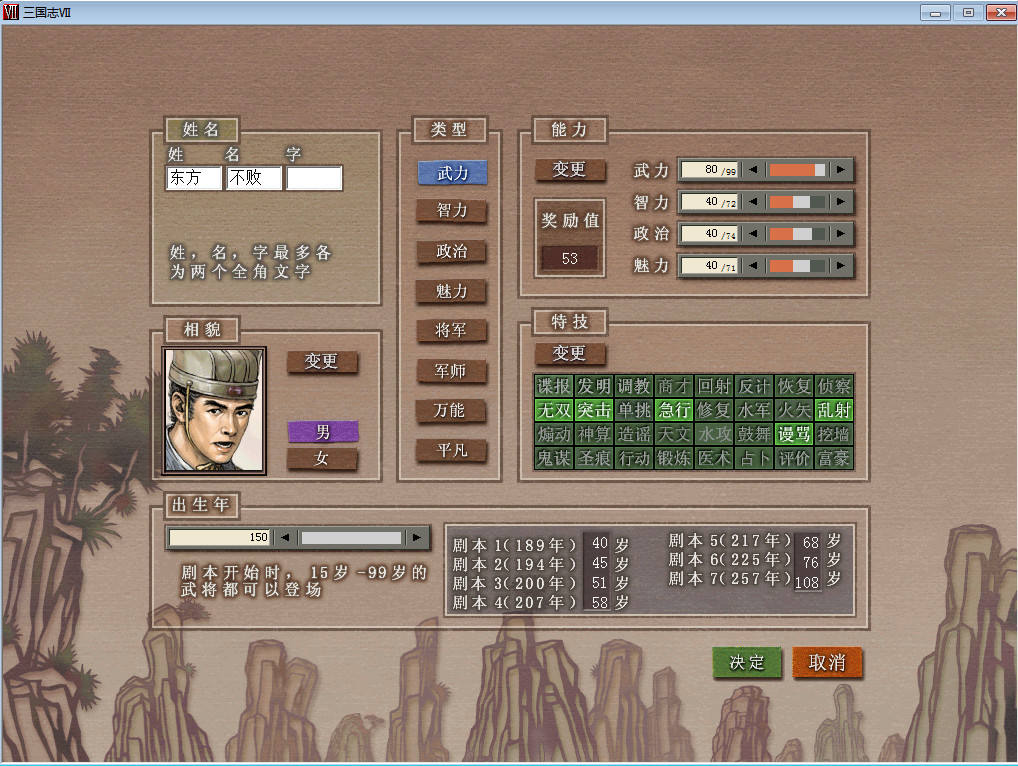Image resolution: width=1018 pixels, height=766 pixels.
Task: Select the 女 gender option
Action: click(x=322, y=459)
